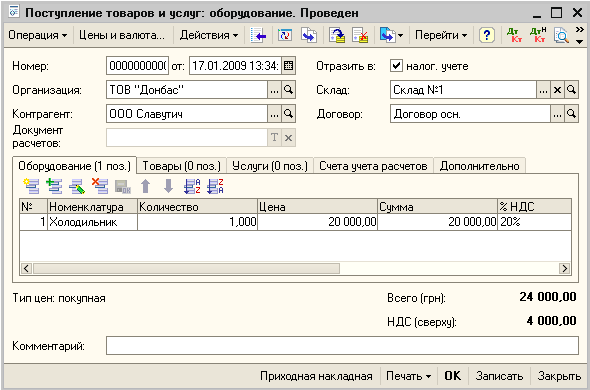Delete the current row icon with red cross
Screen dimensions: 590x390
click(100, 186)
